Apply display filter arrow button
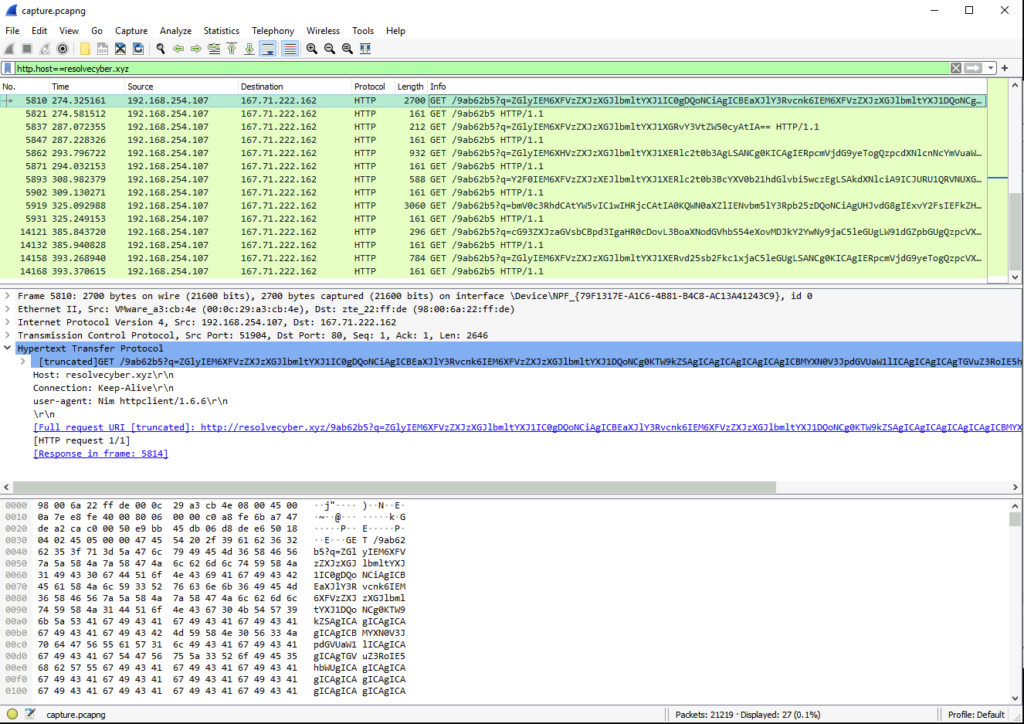1024x724 pixels. (973, 69)
